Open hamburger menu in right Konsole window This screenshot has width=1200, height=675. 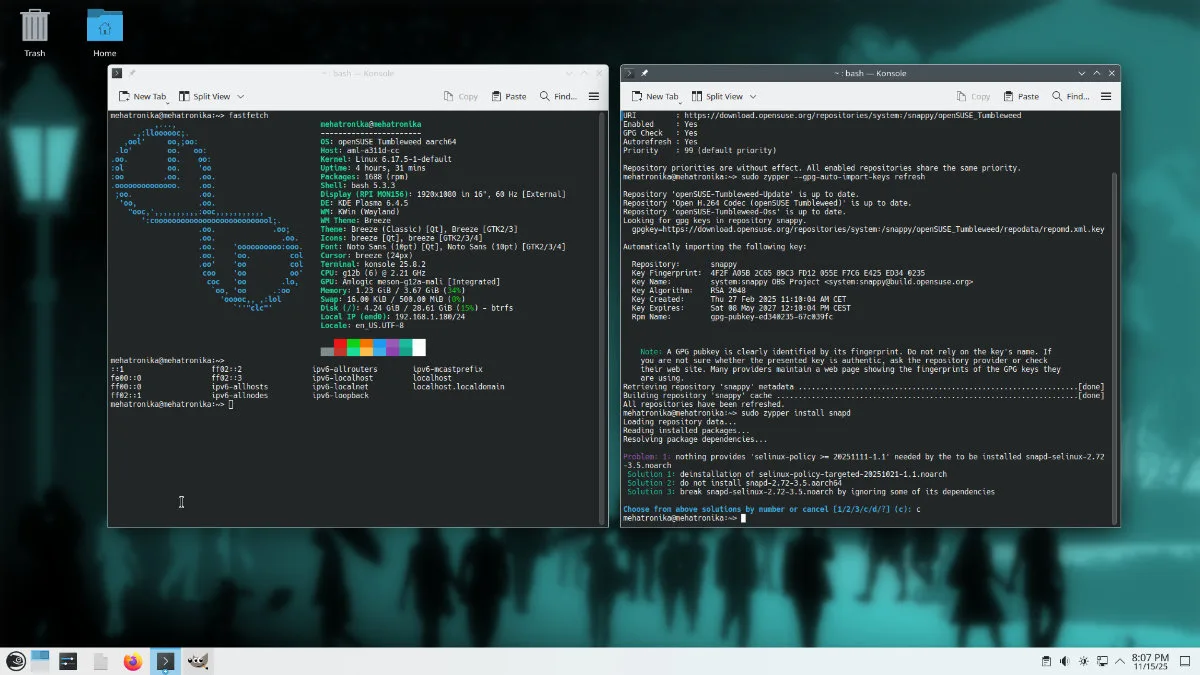pyautogui.click(x=1106, y=96)
